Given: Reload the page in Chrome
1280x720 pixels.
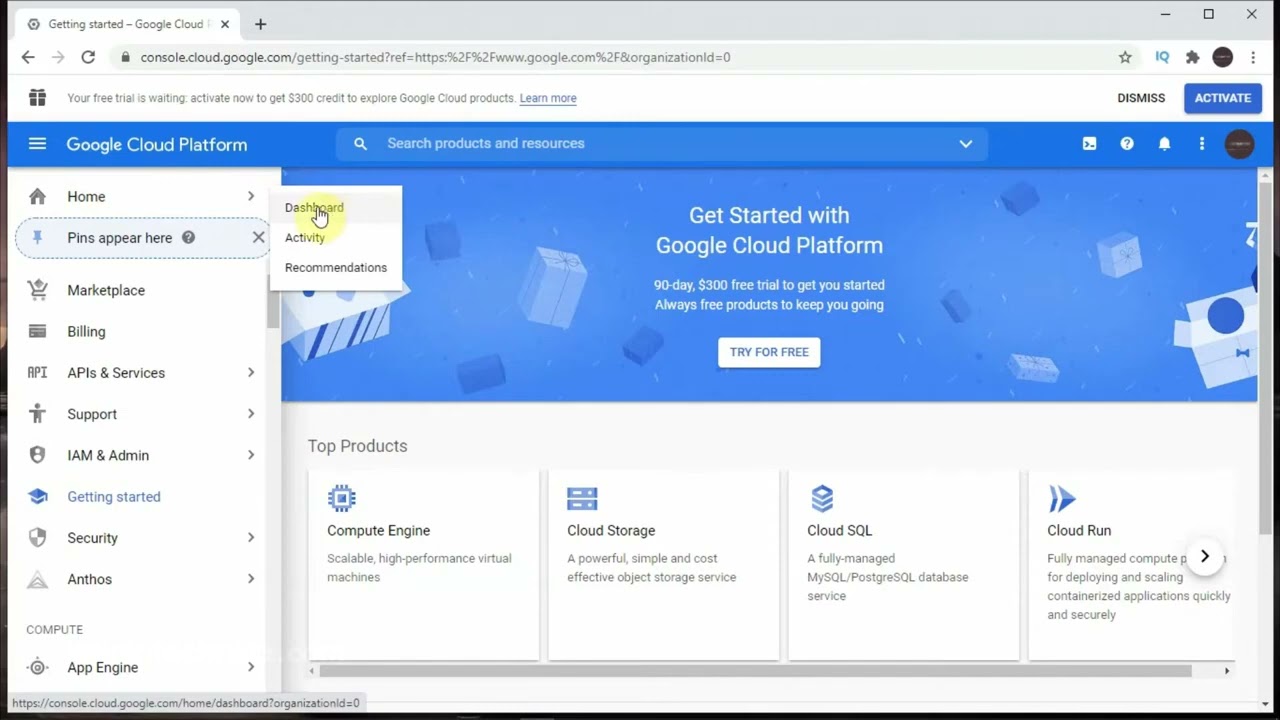Looking at the screenshot, I should coord(88,57).
